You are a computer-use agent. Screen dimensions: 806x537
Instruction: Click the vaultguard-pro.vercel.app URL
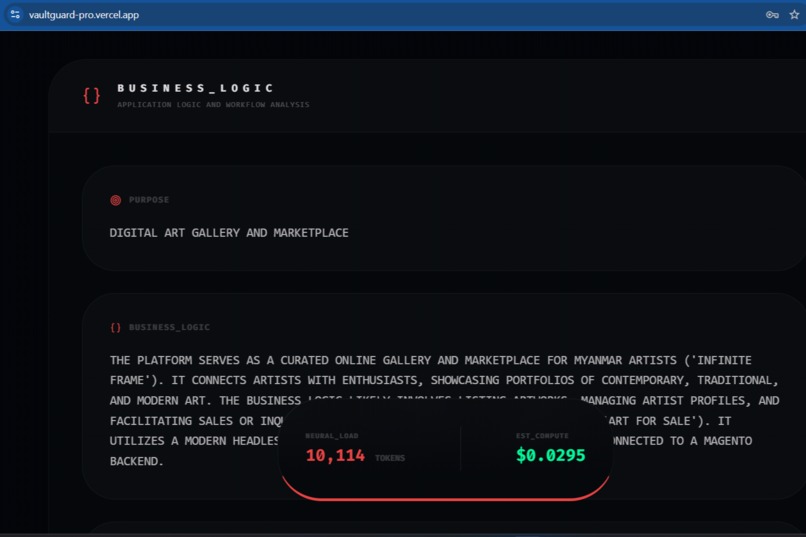[x=84, y=15]
